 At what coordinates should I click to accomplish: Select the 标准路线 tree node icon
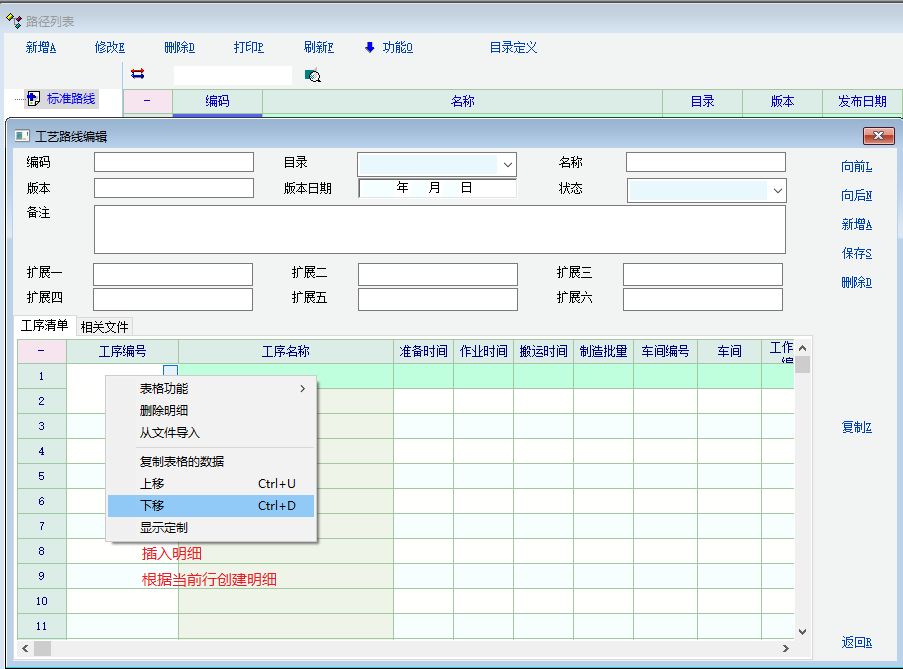(33, 98)
